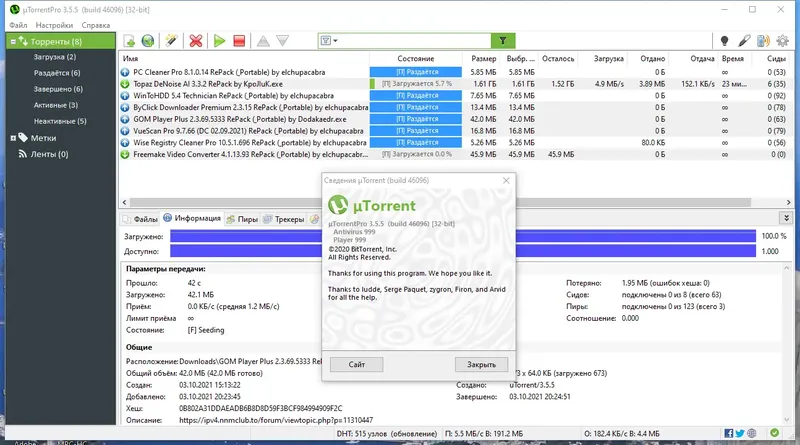This screenshot has width=800, height=445.
Task: Click the Загружено blue progress bar
Action: pyautogui.click(x=463, y=236)
